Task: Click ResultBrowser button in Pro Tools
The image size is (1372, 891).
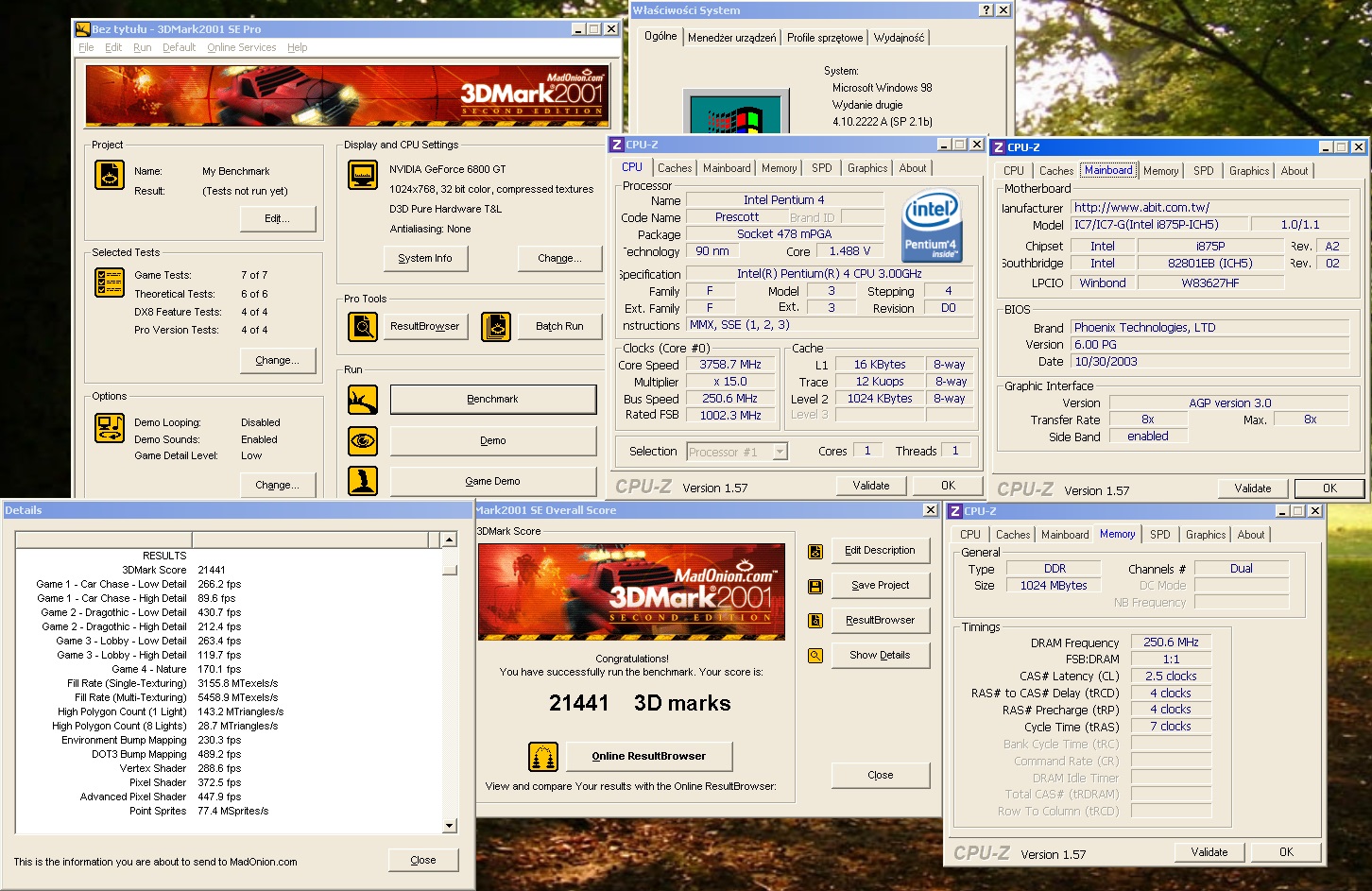Action: (425, 326)
